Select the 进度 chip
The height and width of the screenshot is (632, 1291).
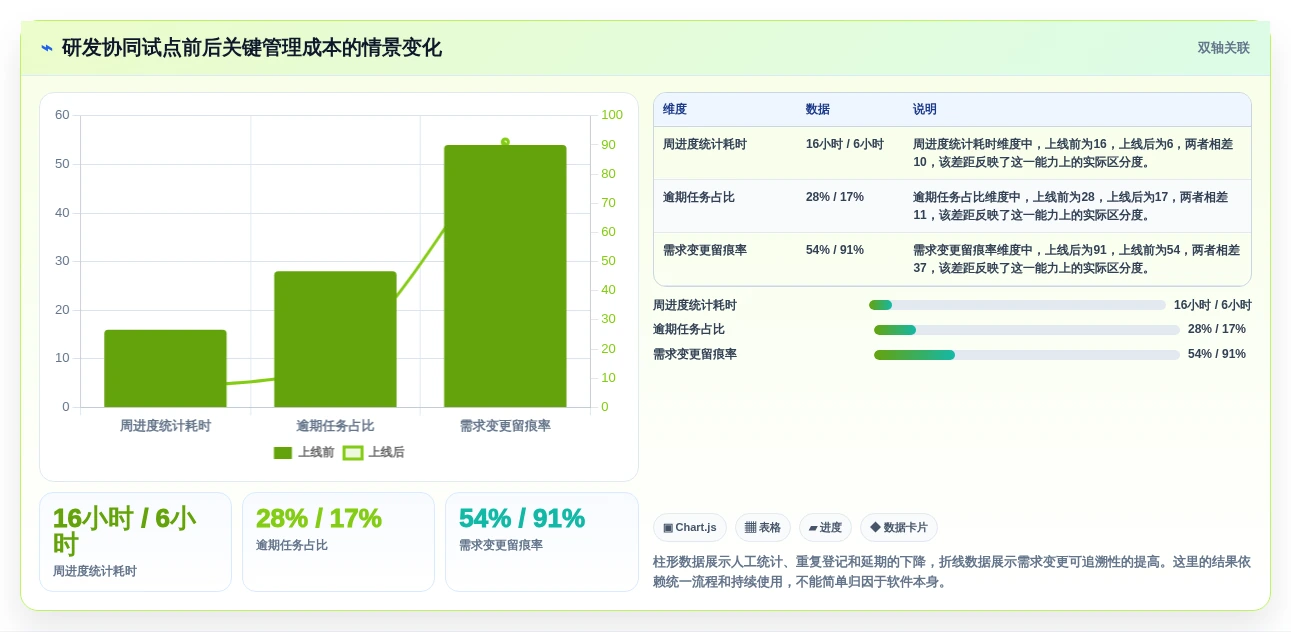(x=825, y=528)
